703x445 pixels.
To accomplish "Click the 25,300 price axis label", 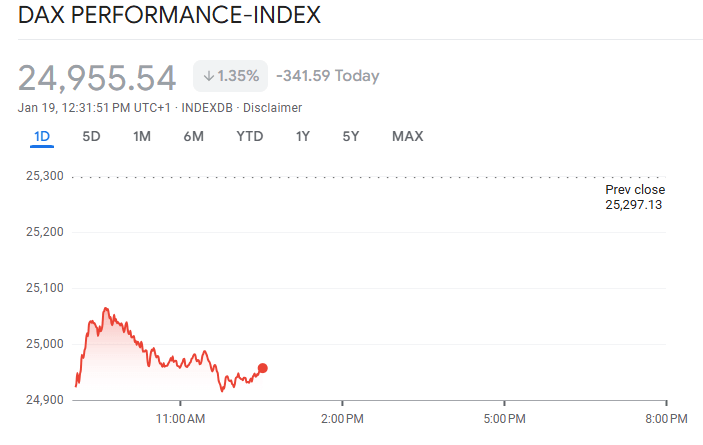I will (x=44, y=176).
